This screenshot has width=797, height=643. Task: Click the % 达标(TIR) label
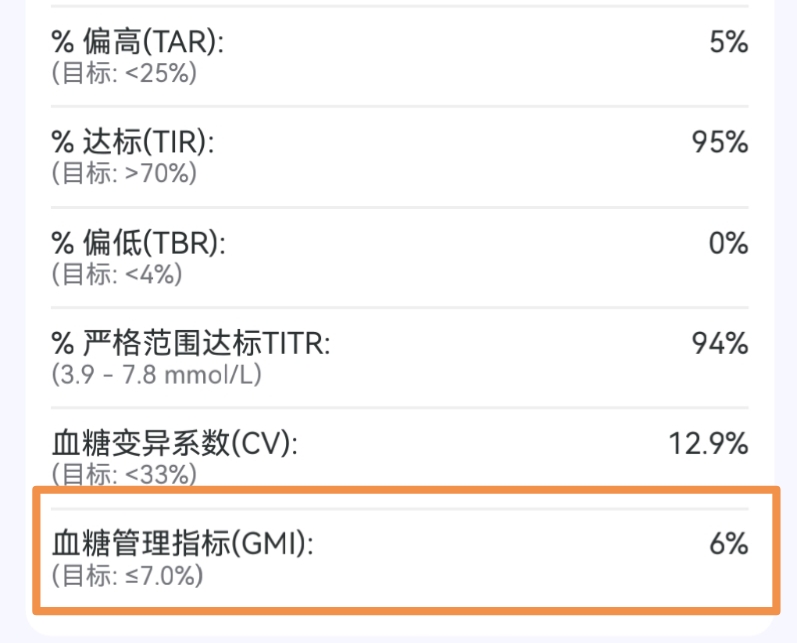tap(133, 142)
